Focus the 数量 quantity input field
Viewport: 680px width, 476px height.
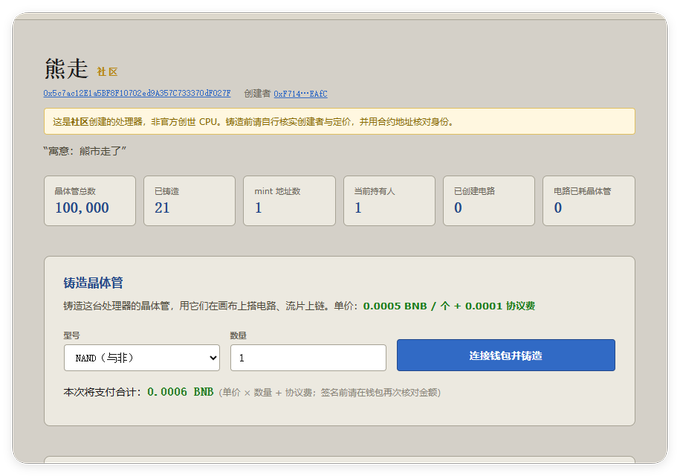click(308, 358)
